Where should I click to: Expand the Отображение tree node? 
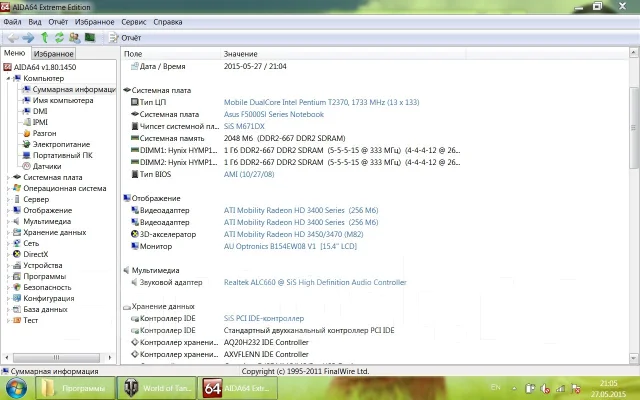pyautogui.click(x=8, y=211)
